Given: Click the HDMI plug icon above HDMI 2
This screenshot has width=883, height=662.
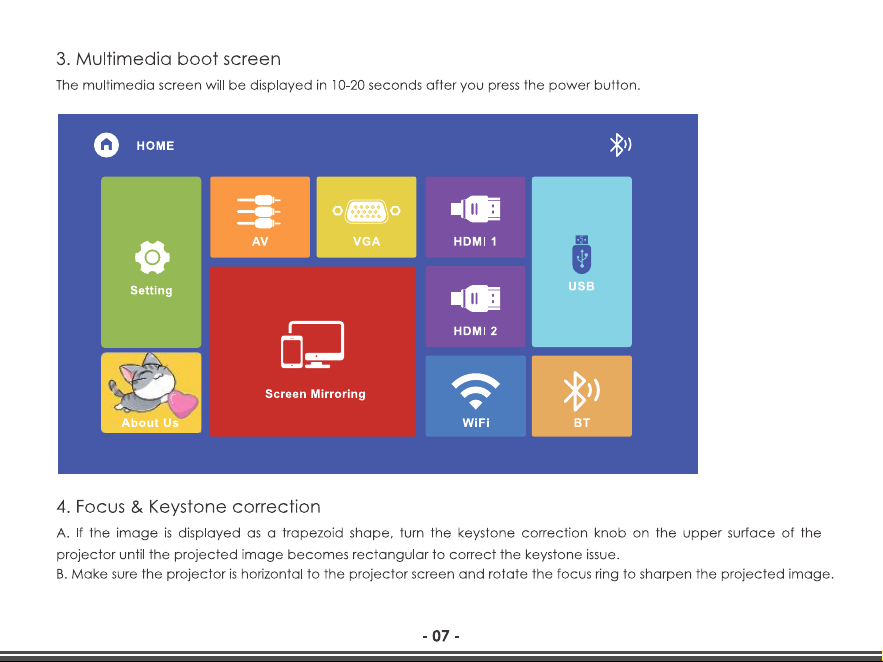Looking at the screenshot, I should [475, 298].
